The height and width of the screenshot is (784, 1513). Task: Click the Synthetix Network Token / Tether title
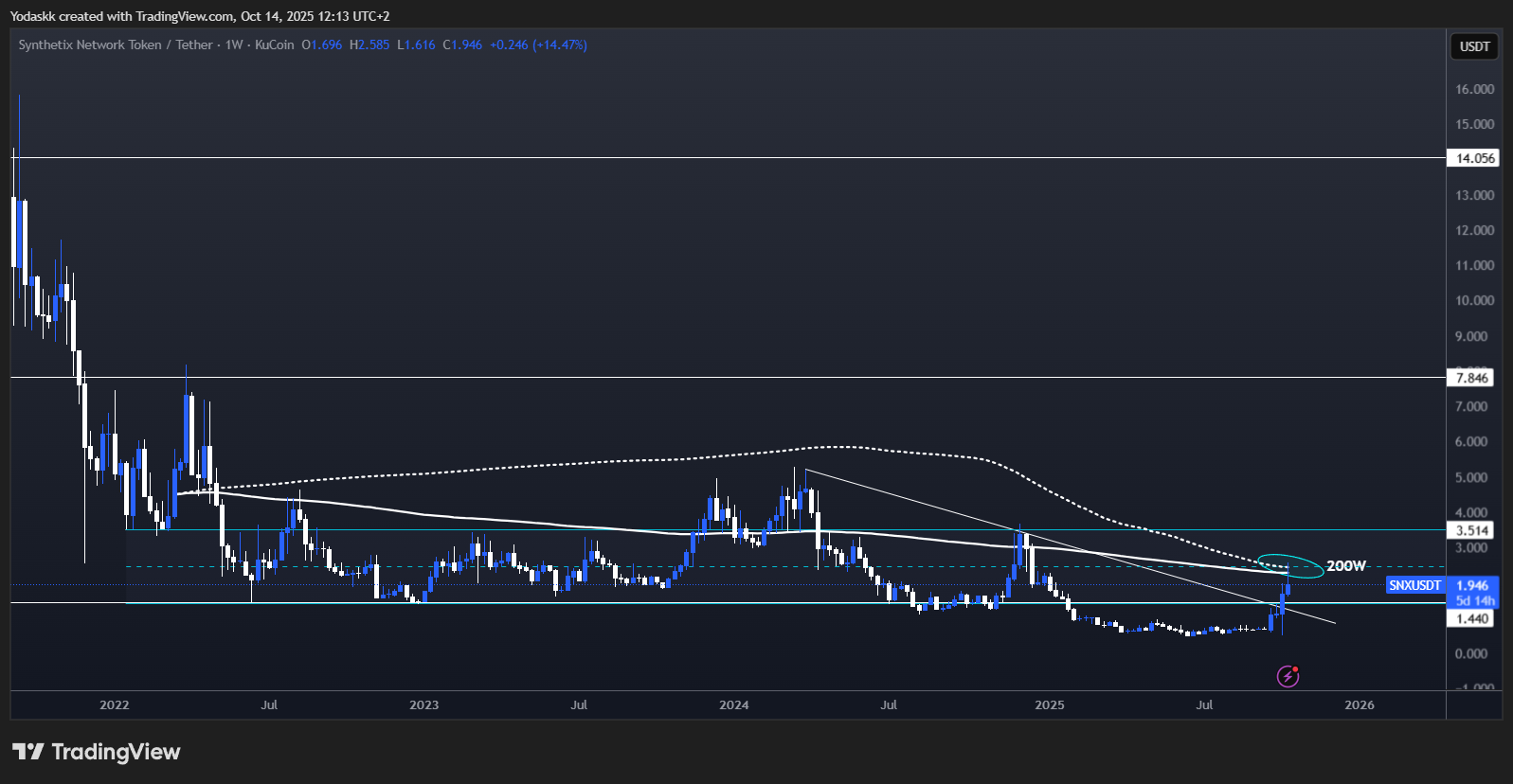115,45
